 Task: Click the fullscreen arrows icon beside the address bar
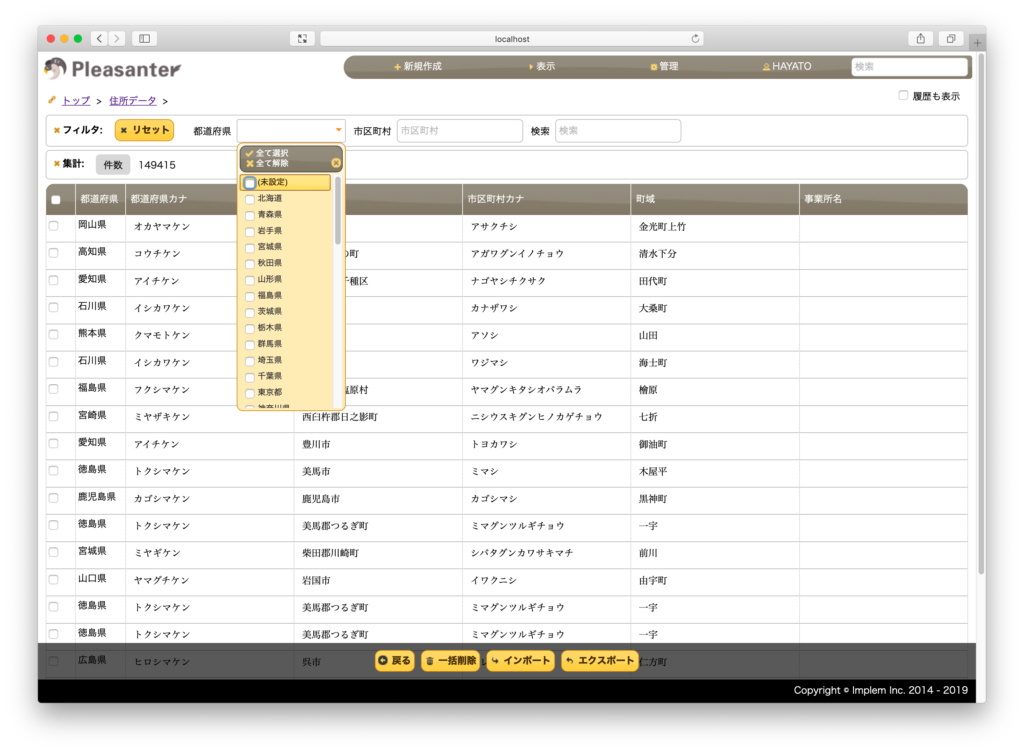point(302,39)
